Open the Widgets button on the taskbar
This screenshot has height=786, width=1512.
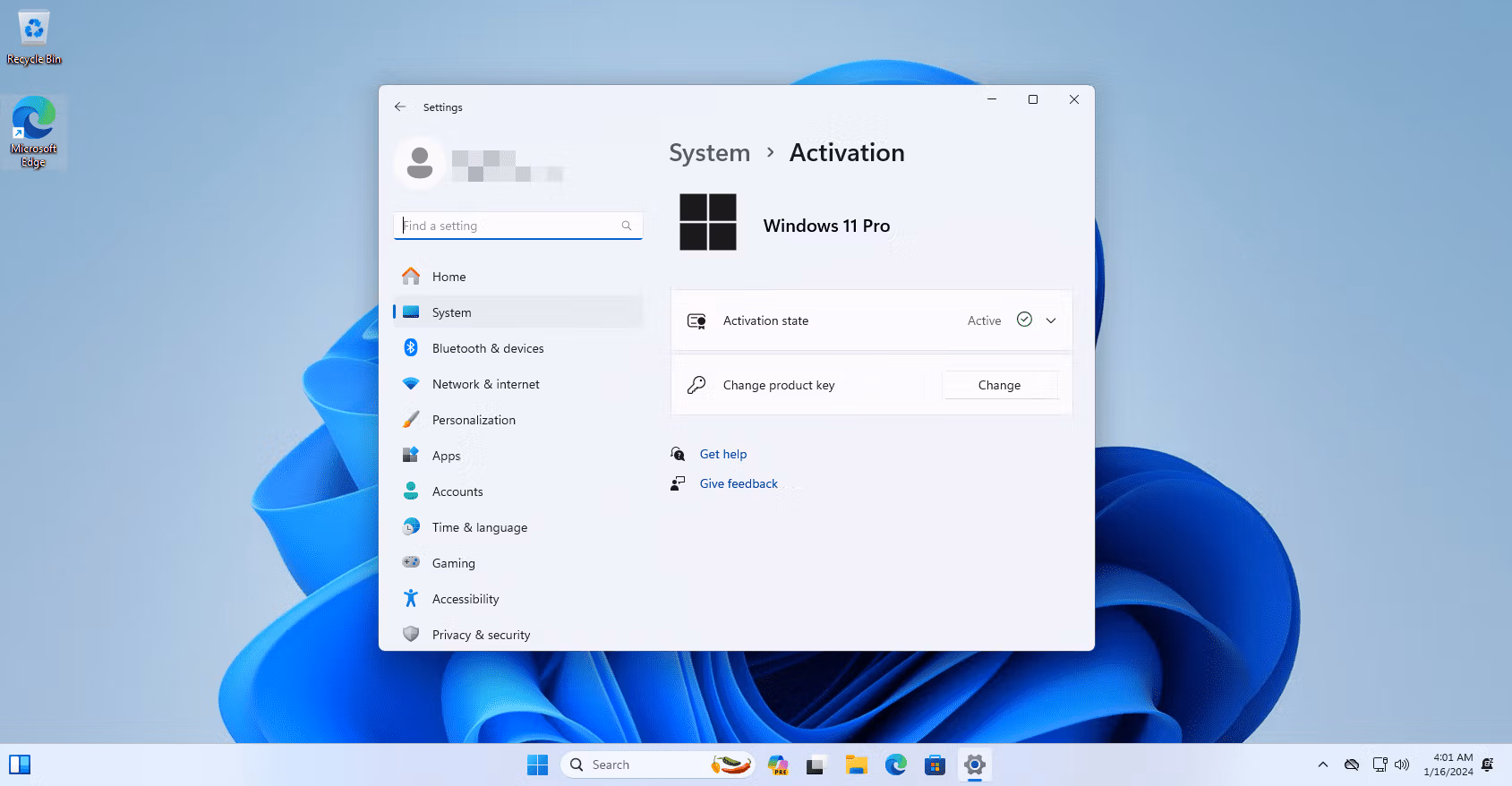20,765
